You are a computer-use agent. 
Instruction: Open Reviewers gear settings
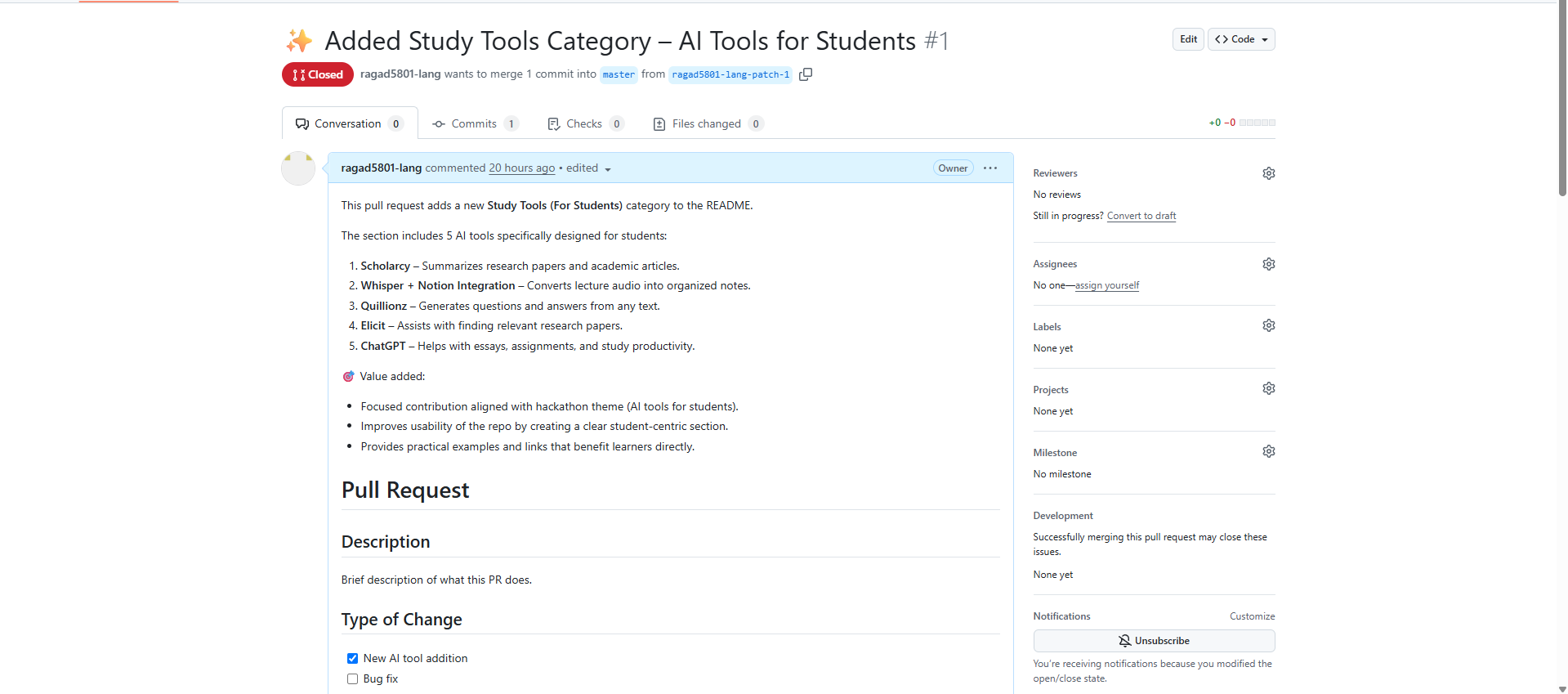tap(1268, 173)
